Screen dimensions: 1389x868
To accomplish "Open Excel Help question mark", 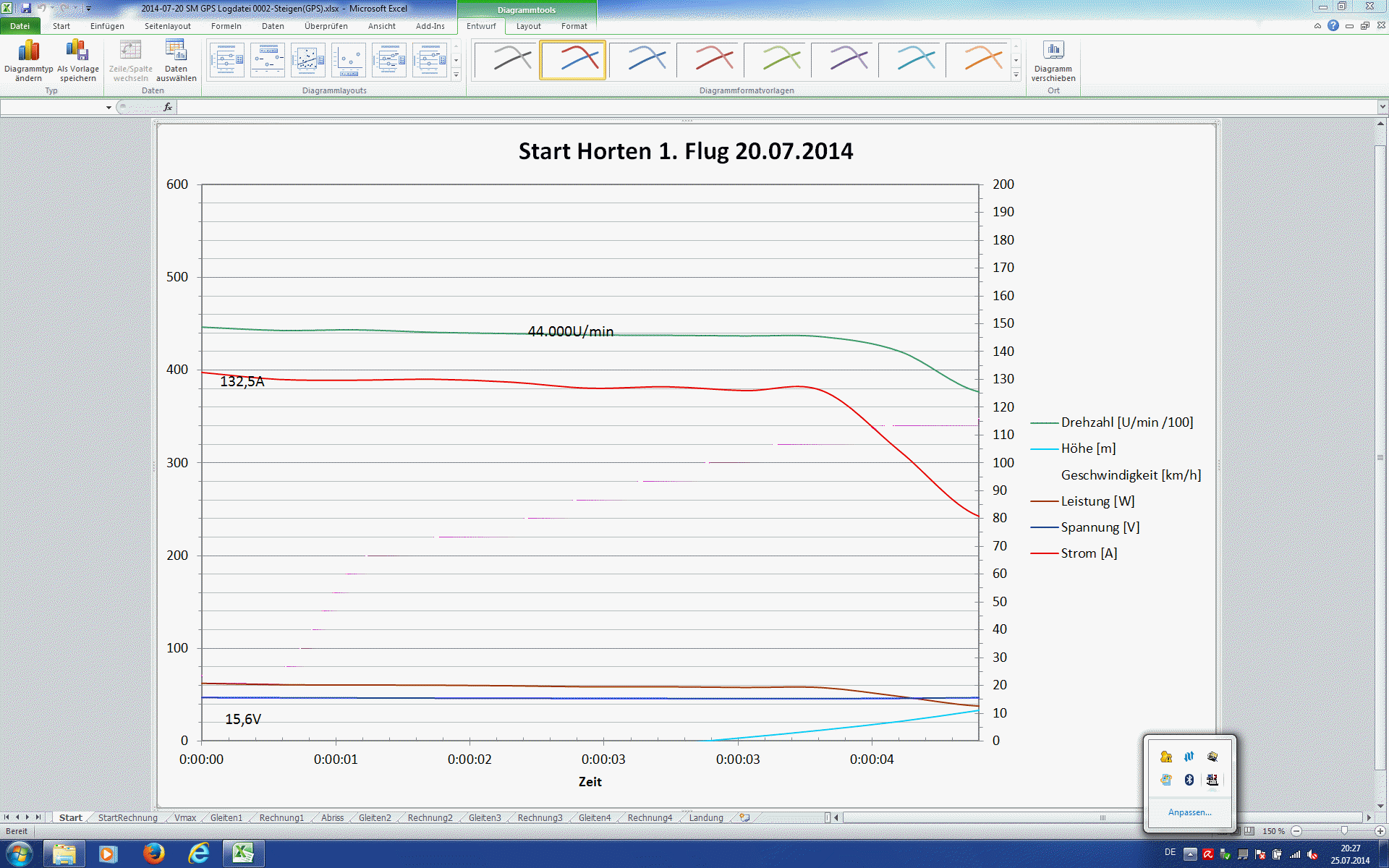I will 1333,26.
